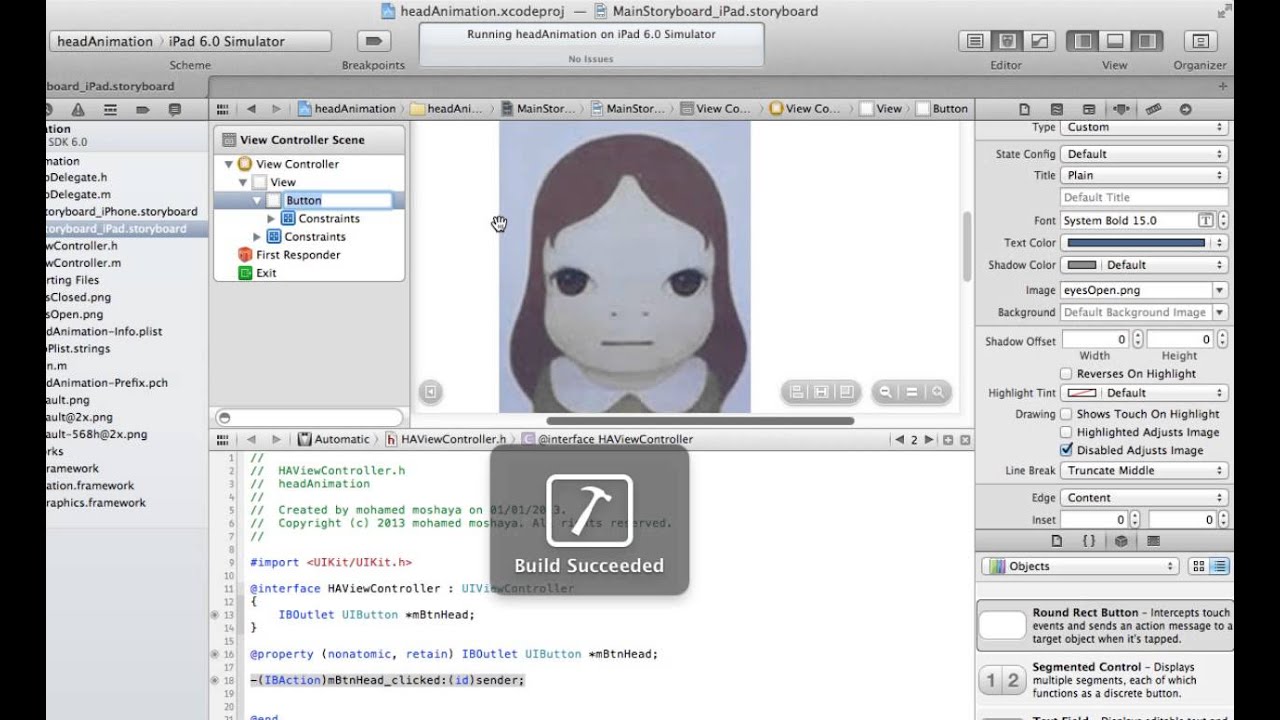Open the Highlight Tint color swatch
Image resolution: width=1280 pixels, height=720 pixels.
pyautogui.click(x=1082, y=393)
